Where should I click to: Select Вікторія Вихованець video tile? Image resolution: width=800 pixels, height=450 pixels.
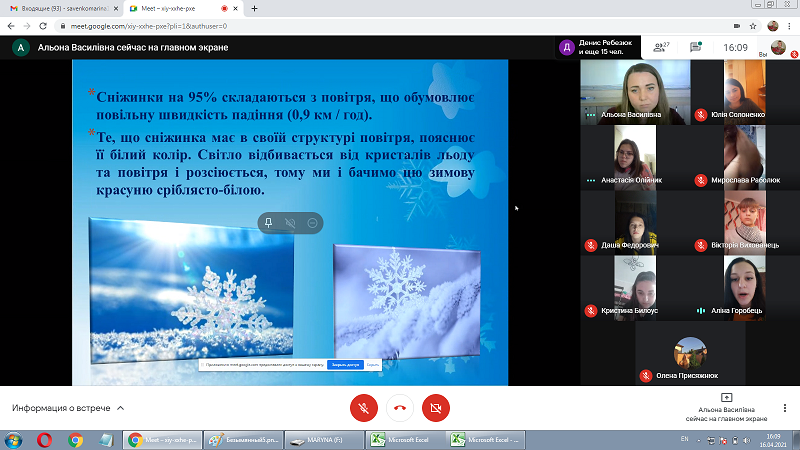745,222
